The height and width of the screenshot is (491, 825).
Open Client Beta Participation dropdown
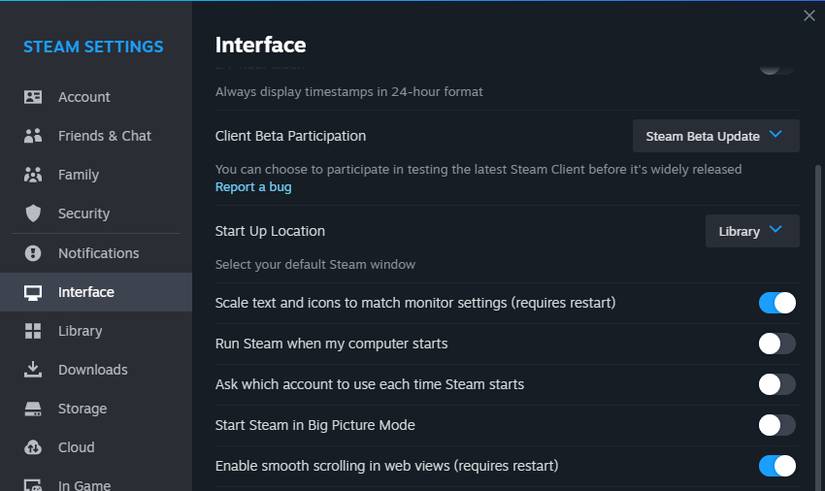point(715,136)
